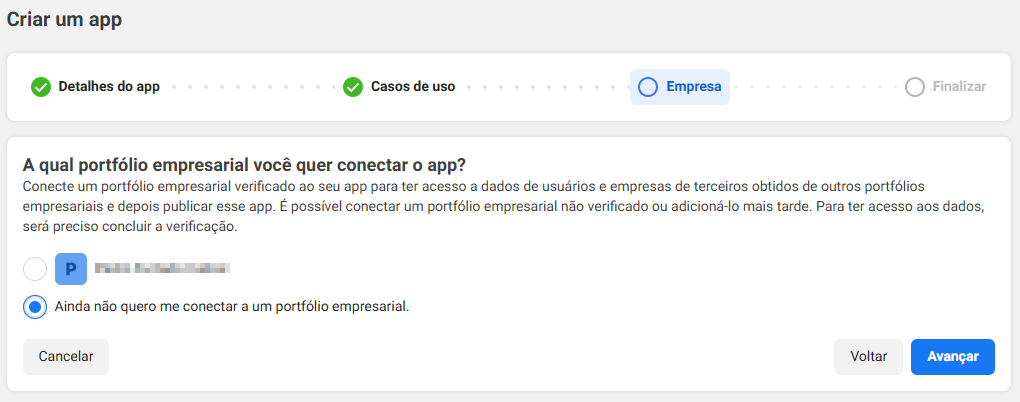This screenshot has width=1020, height=402.
Task: Jump to the Finalizar step
Action: [x=960, y=87]
